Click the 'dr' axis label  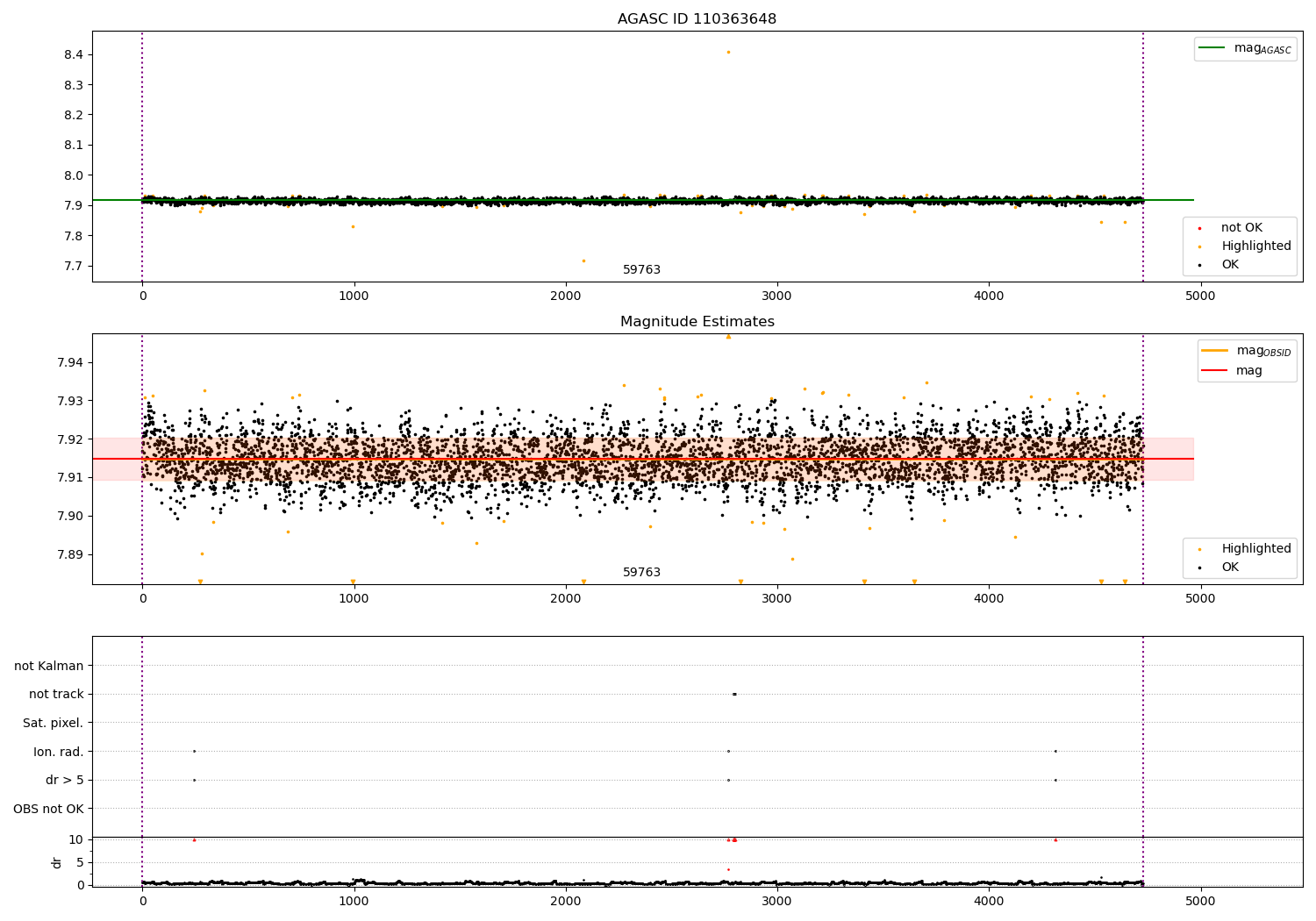(x=57, y=862)
